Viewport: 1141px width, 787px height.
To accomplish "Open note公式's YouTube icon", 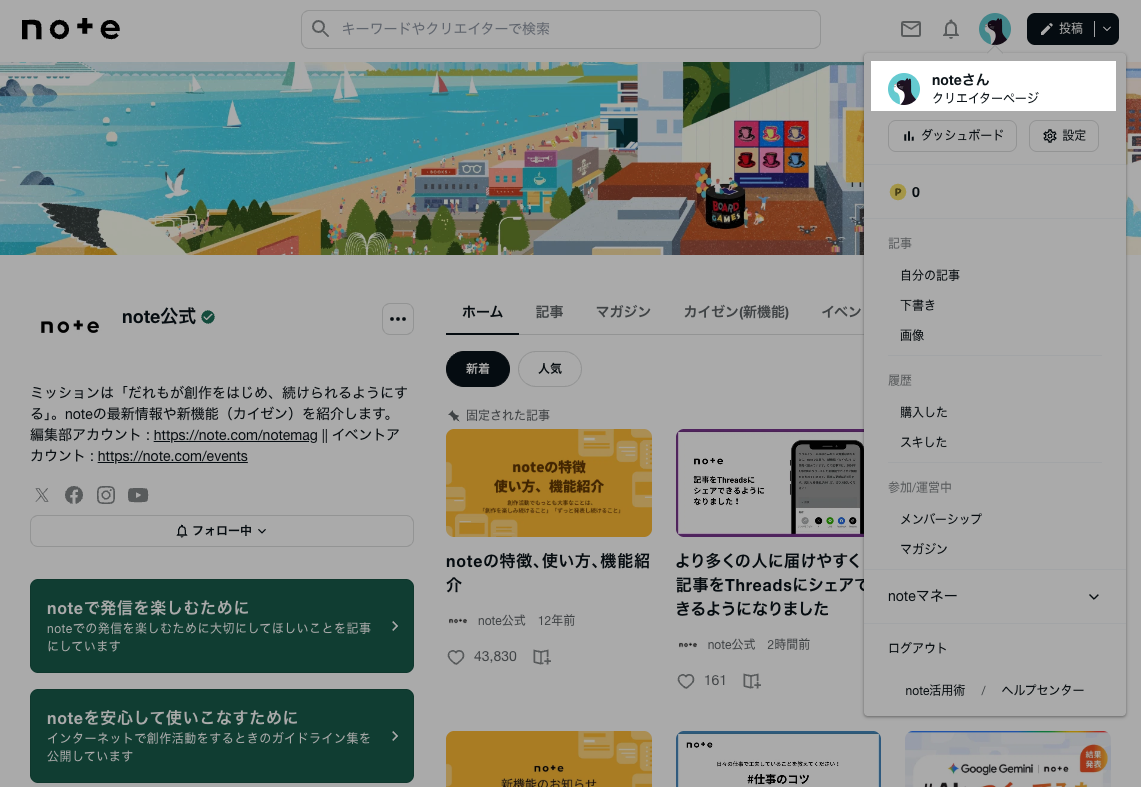I will pyautogui.click(x=138, y=495).
